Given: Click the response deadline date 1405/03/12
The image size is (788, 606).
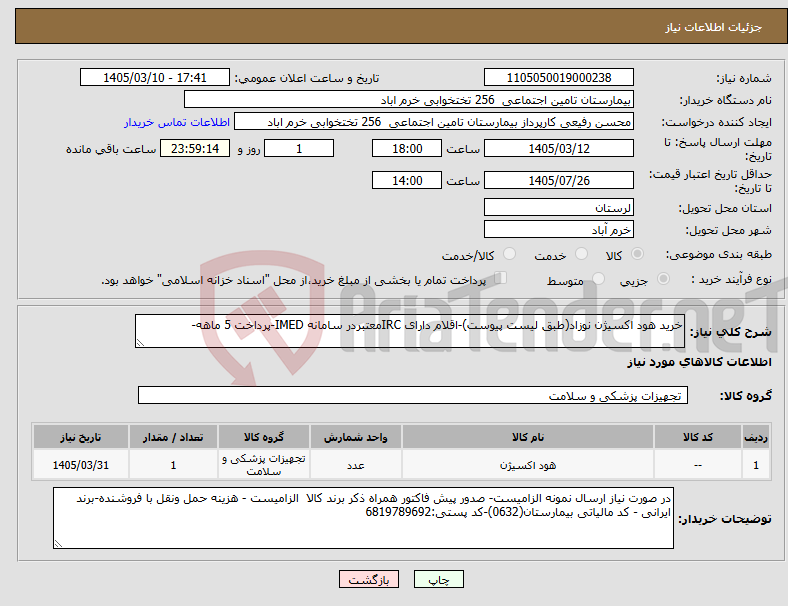Looking at the screenshot, I should tap(558, 148).
